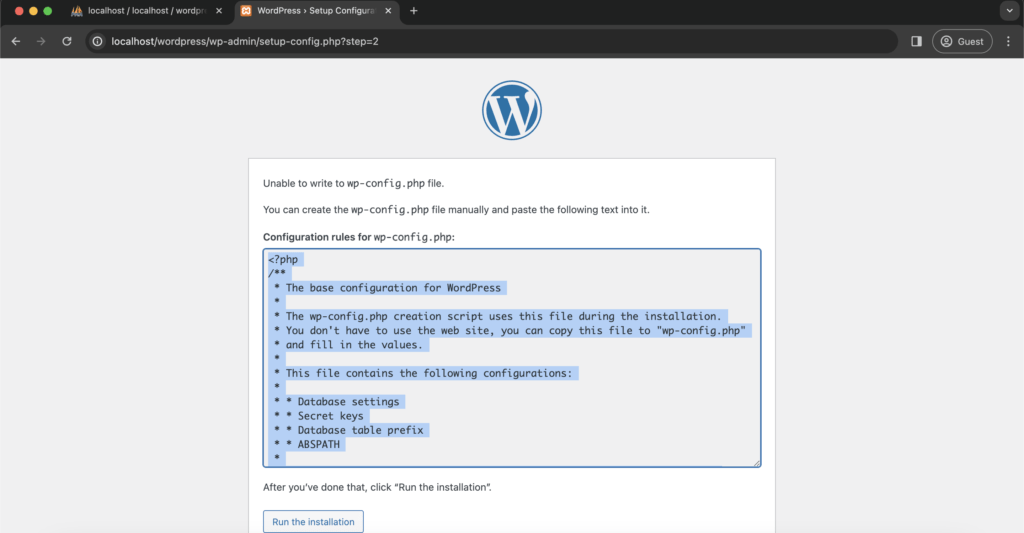
Task: Click the browser back arrow
Action: [x=16, y=41]
